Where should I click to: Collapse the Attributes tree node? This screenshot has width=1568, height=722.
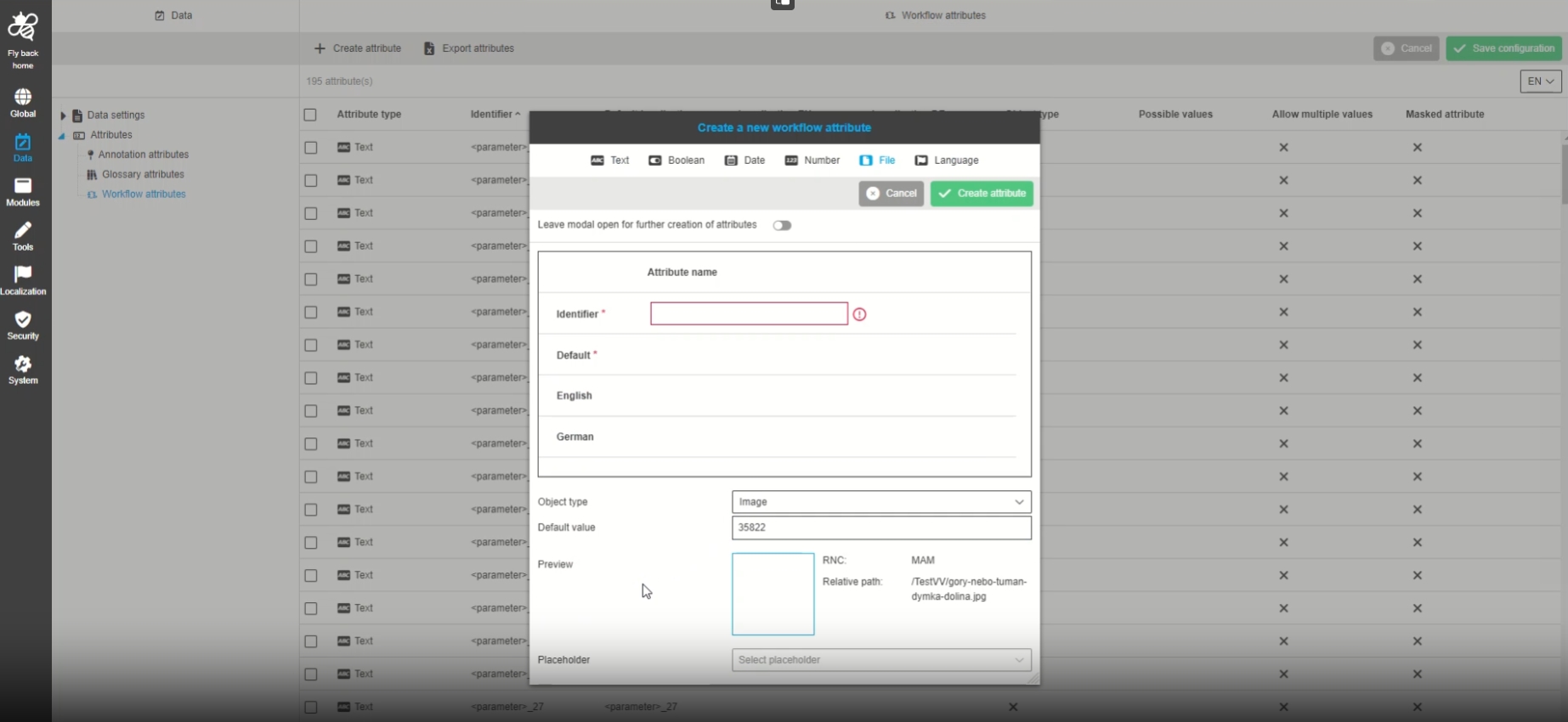62,136
